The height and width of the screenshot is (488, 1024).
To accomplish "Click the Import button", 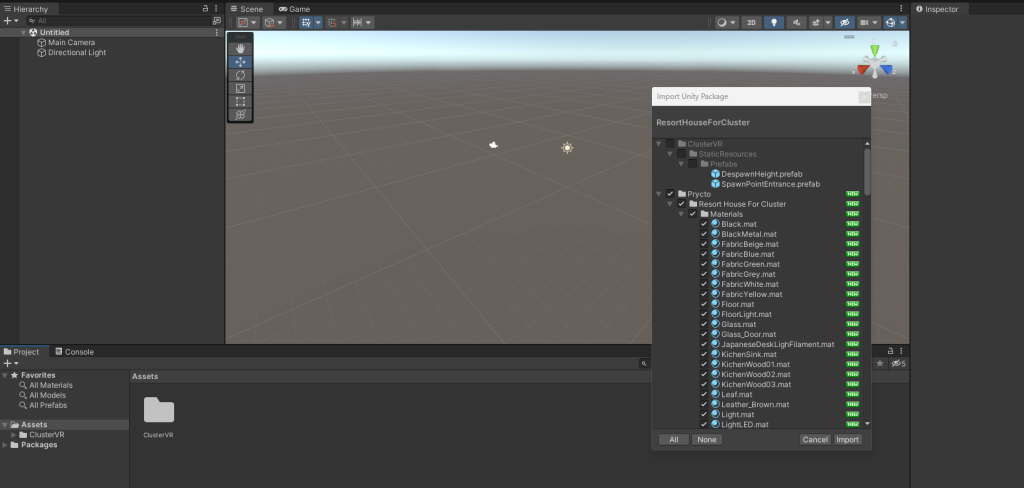I will click(x=848, y=440).
